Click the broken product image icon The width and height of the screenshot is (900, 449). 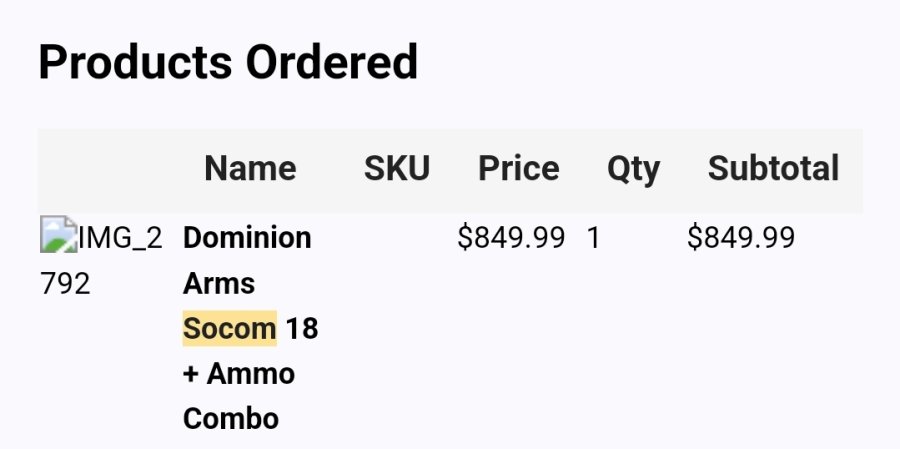(59, 234)
